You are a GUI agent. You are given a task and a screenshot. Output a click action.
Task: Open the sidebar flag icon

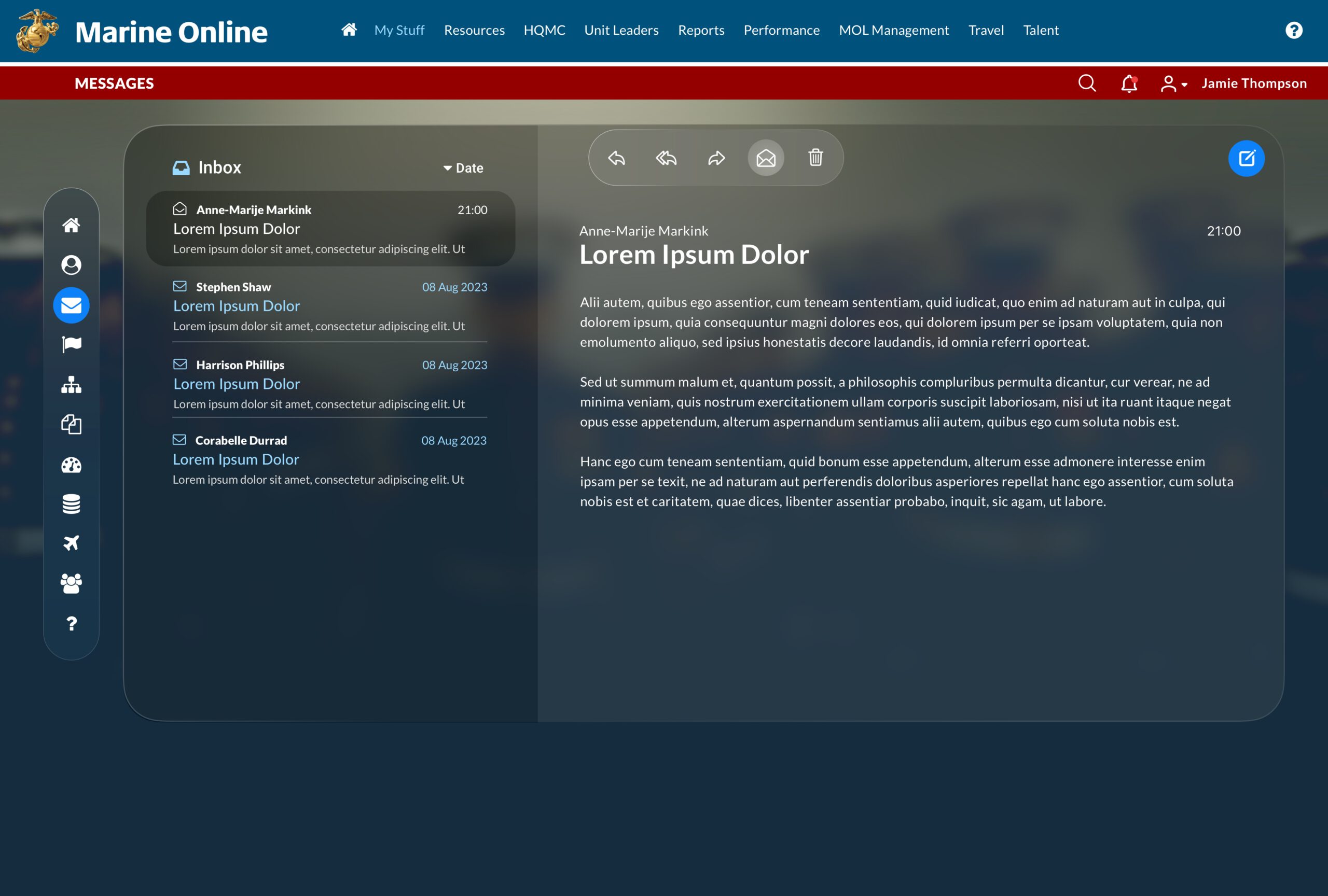[72, 344]
